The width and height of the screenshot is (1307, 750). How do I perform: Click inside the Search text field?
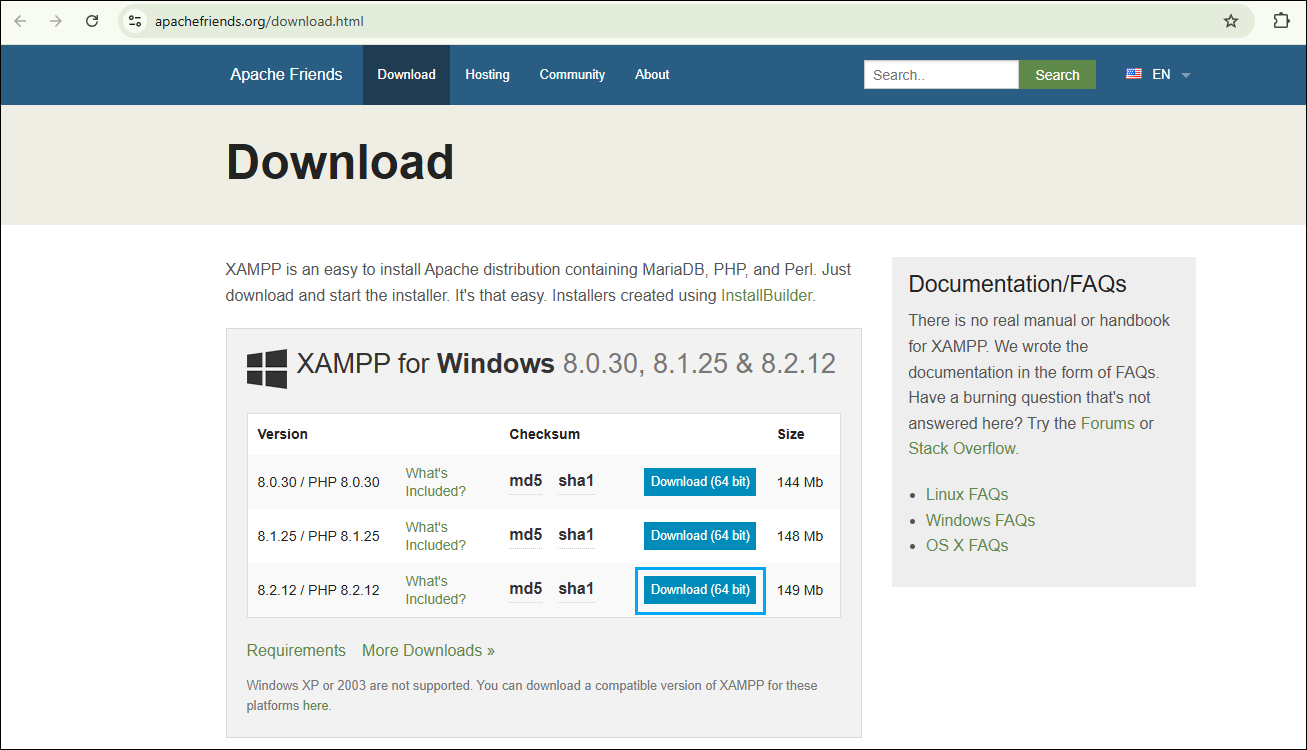click(x=941, y=75)
